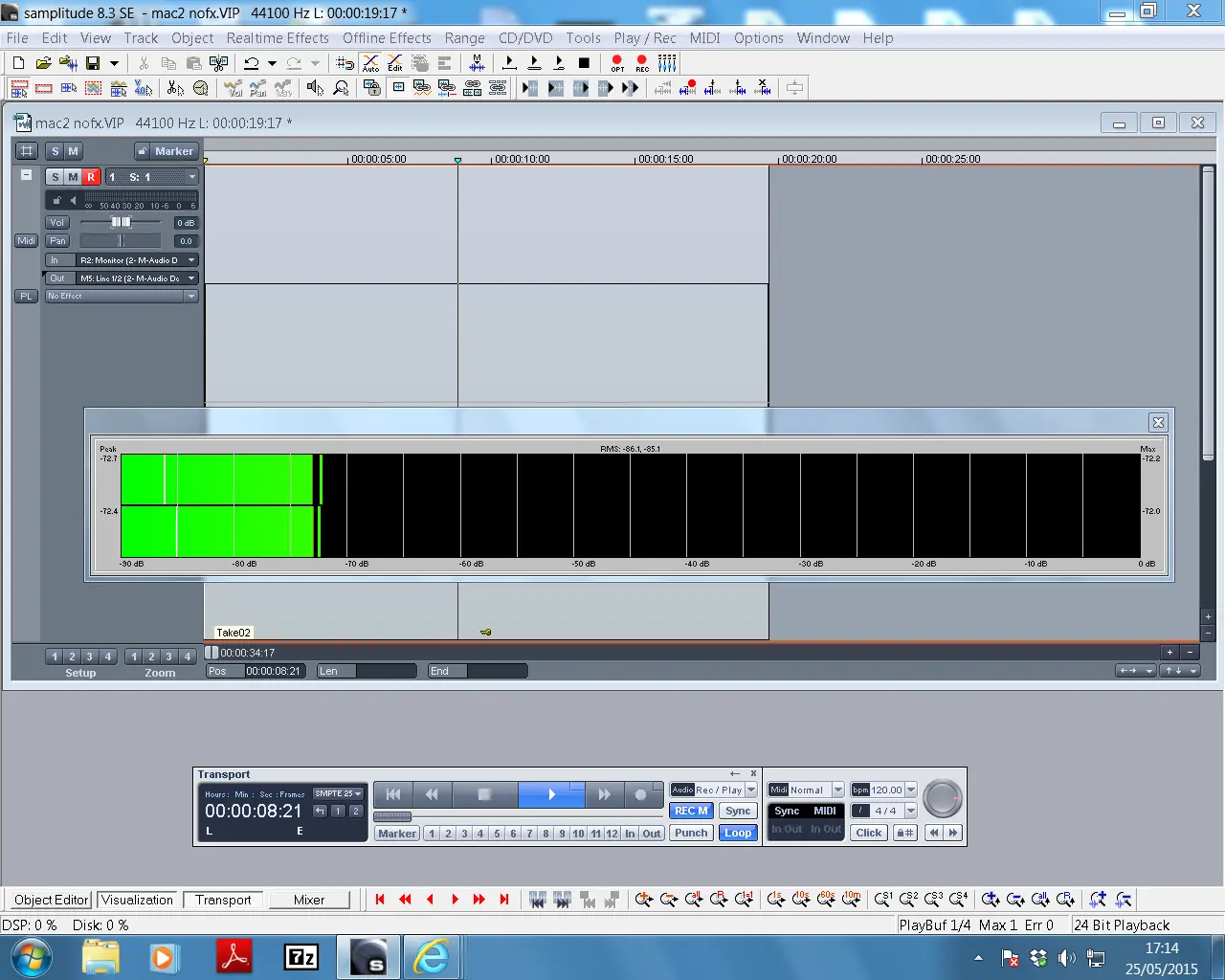Screen dimensions: 1225x980
Task: Click the Pos 00:00:08:21 field
Action: click(x=256, y=671)
